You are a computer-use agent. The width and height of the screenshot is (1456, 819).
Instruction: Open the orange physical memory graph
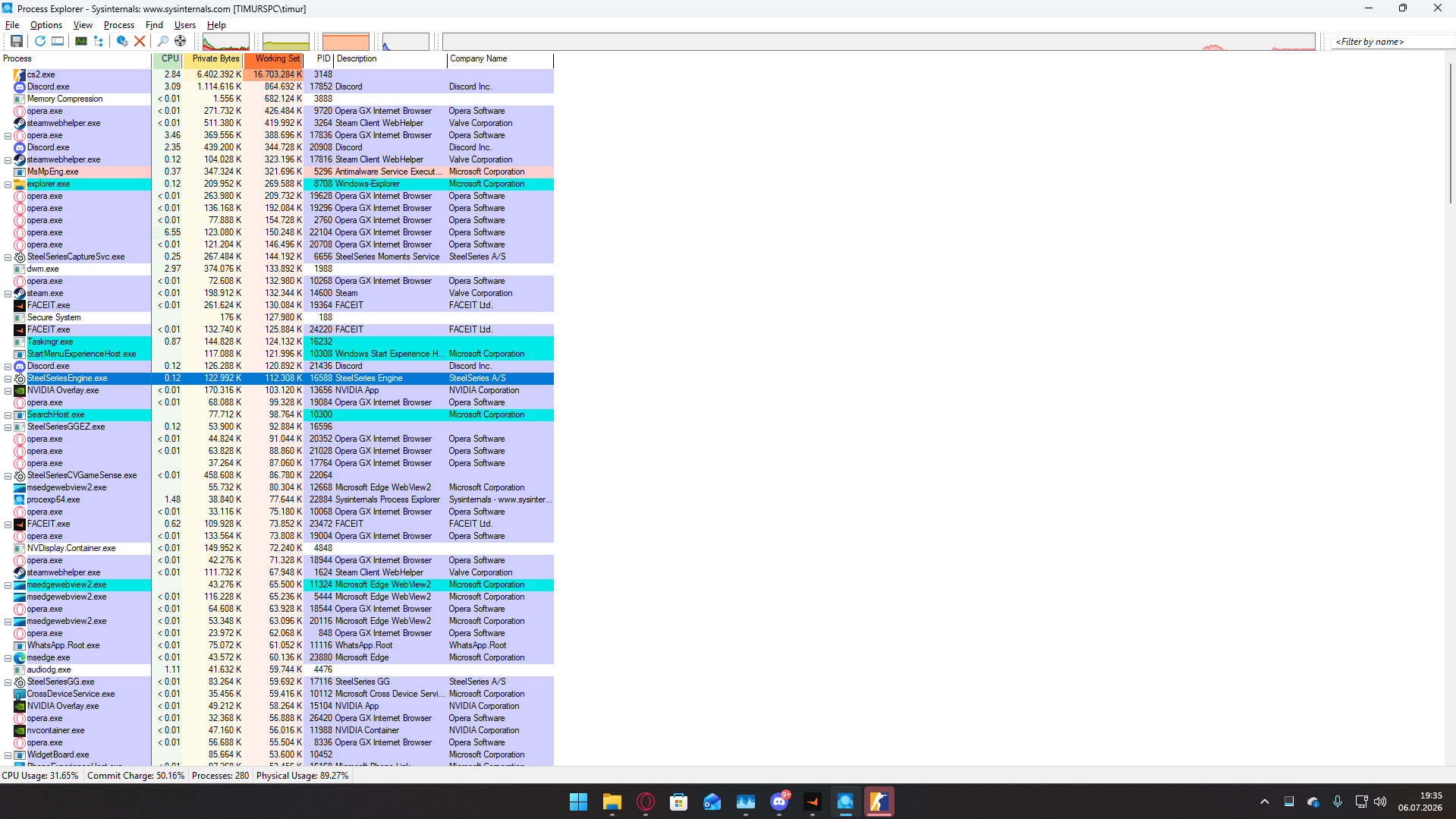[346, 42]
